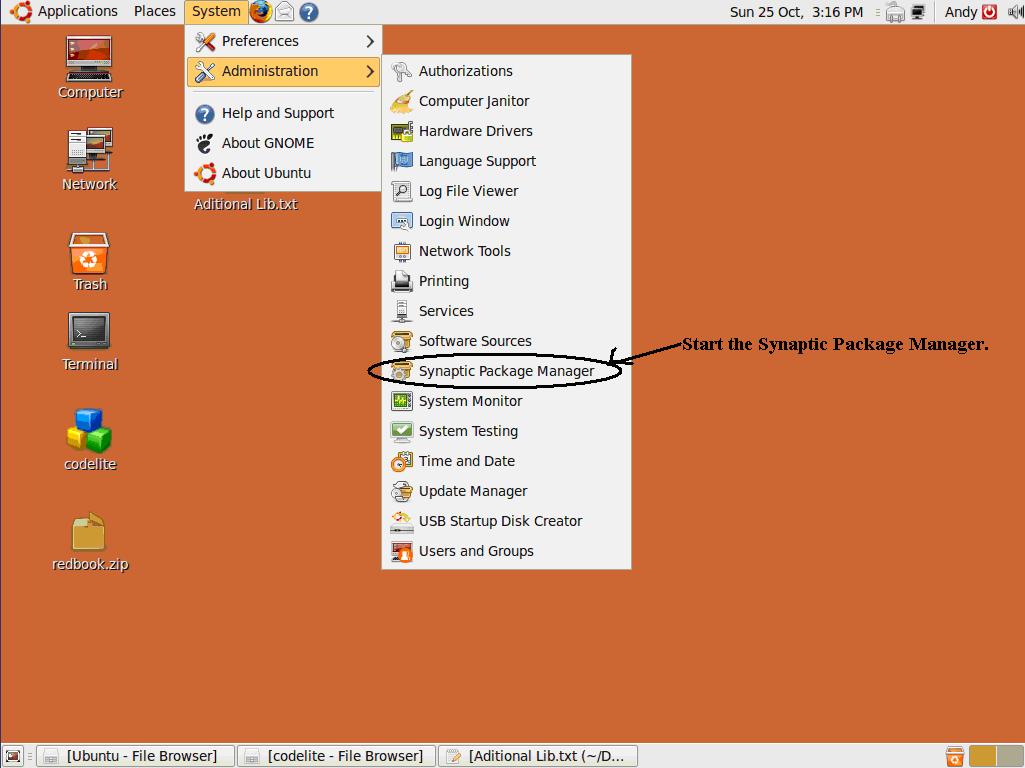
Task: Click the Services icon
Action: (x=401, y=312)
